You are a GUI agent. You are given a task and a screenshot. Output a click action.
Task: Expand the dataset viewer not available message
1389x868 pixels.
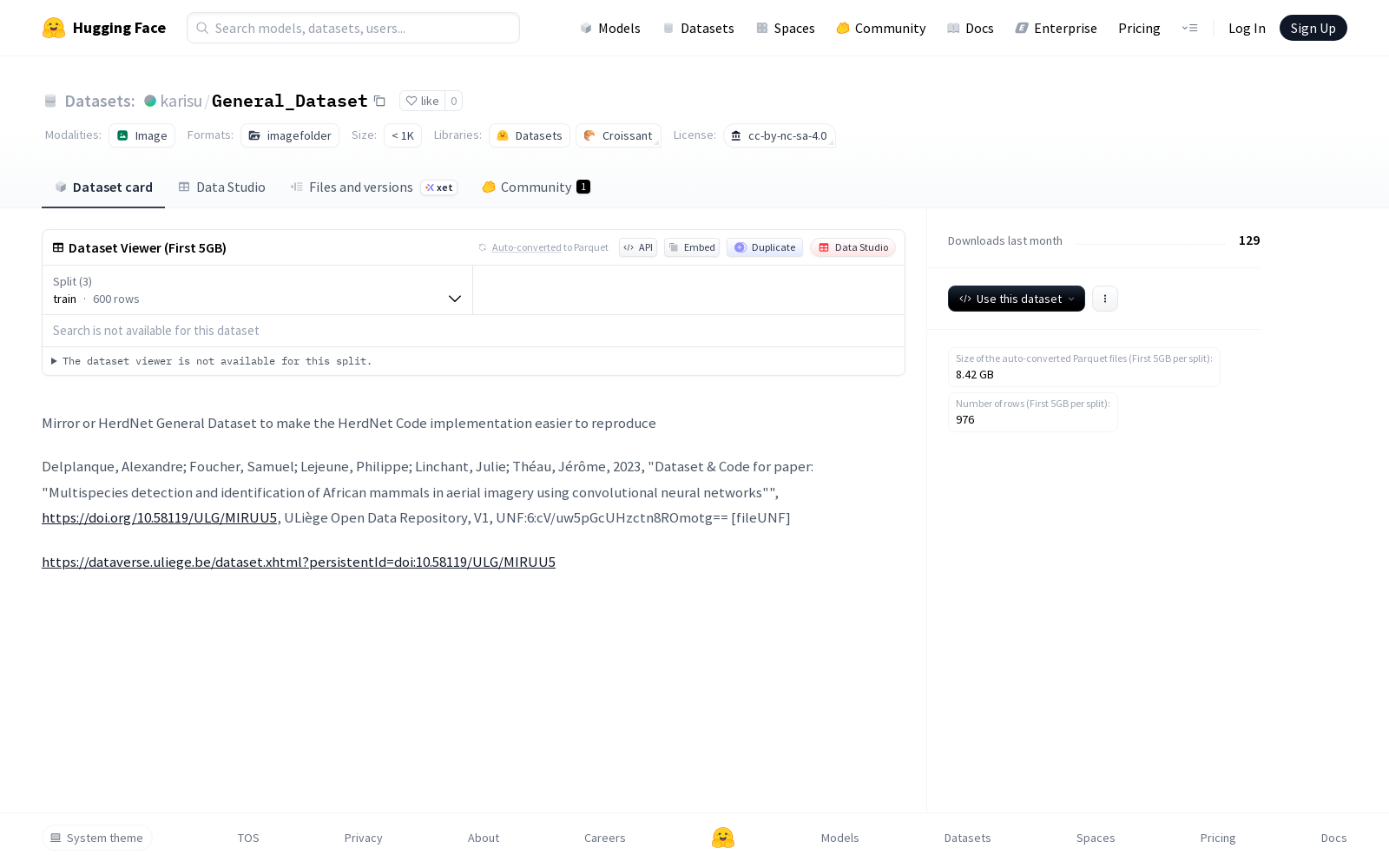(212, 361)
